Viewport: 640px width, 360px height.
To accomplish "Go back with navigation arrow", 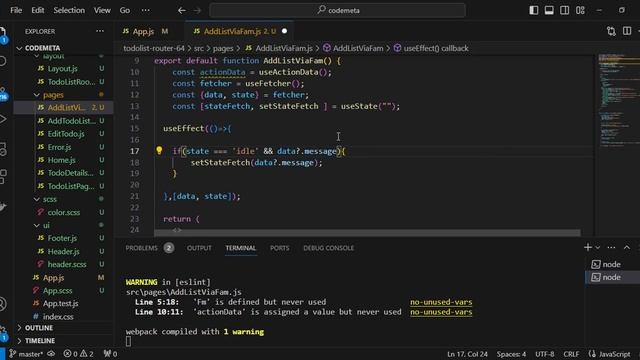I will (182, 10).
